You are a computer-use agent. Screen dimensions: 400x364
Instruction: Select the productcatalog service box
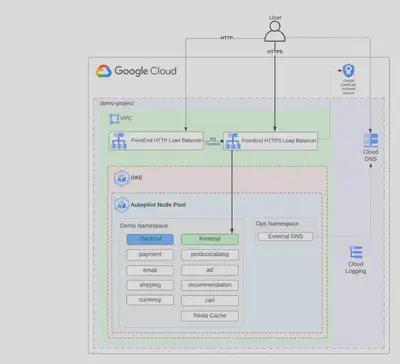tap(210, 255)
